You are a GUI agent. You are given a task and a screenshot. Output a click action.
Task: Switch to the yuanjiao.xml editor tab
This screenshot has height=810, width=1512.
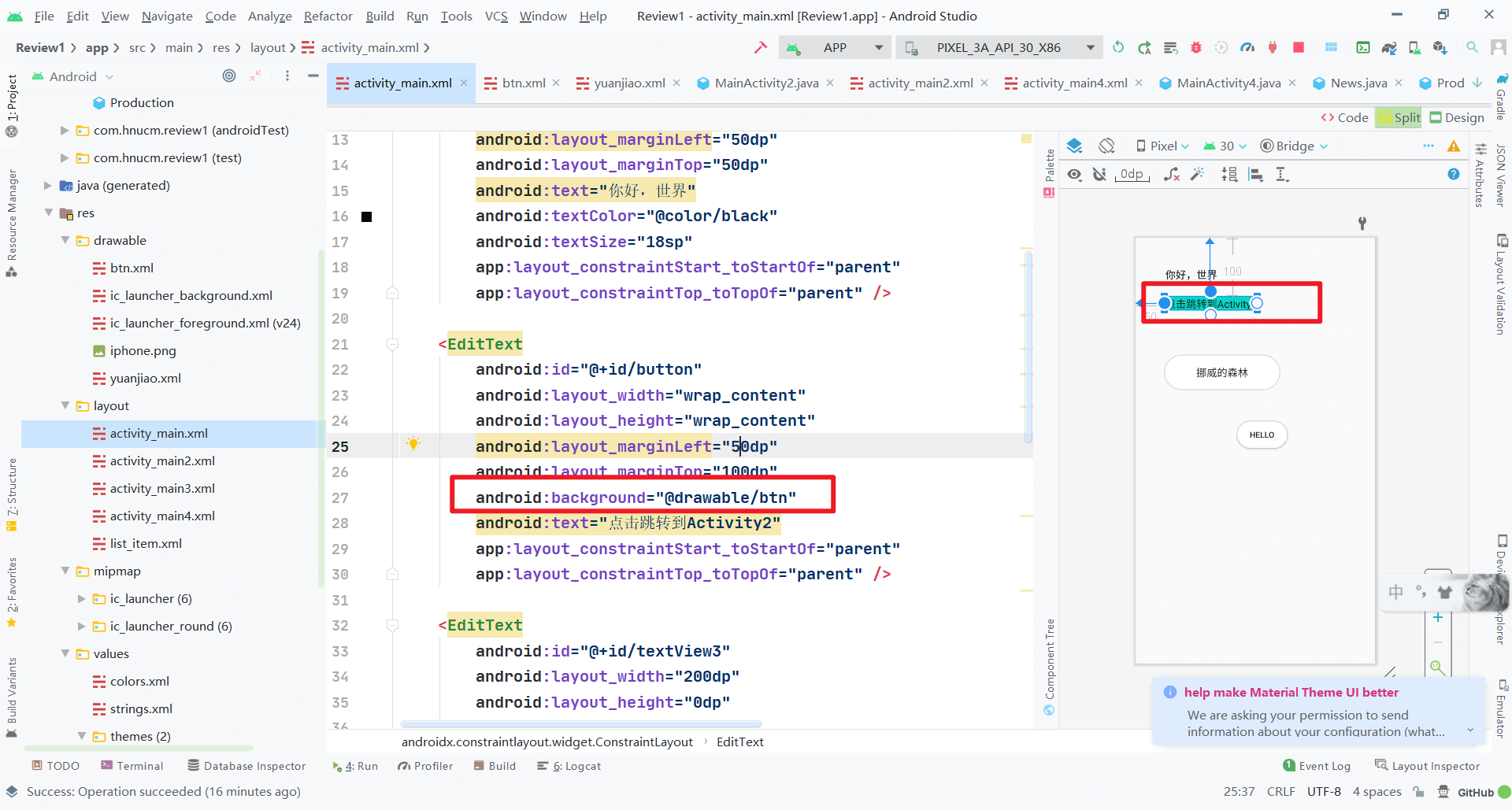(x=628, y=83)
